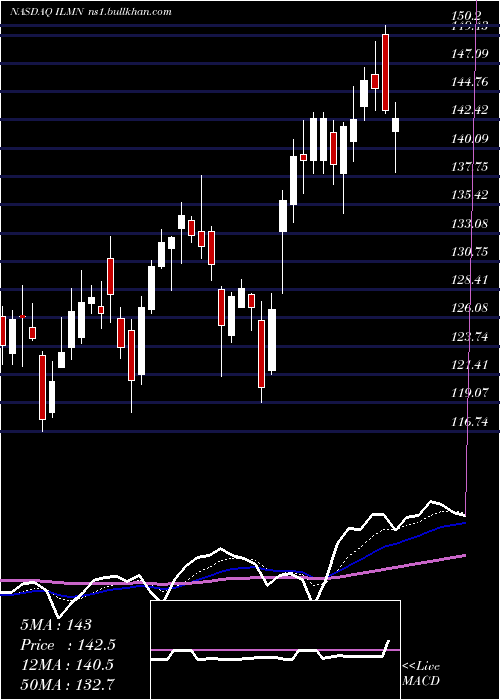Image resolution: width=500 pixels, height=700 pixels.
Task: Click the 150.2 top price label
Action: tap(467, 17)
